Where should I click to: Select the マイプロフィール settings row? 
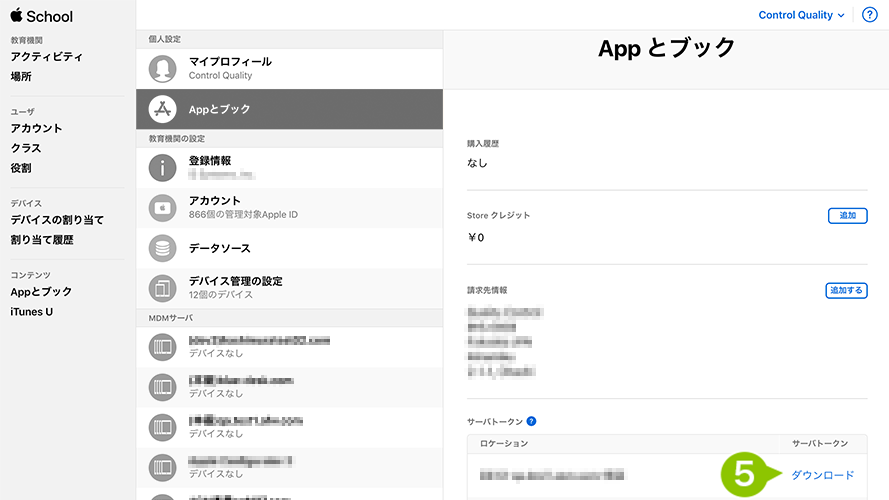(289, 69)
